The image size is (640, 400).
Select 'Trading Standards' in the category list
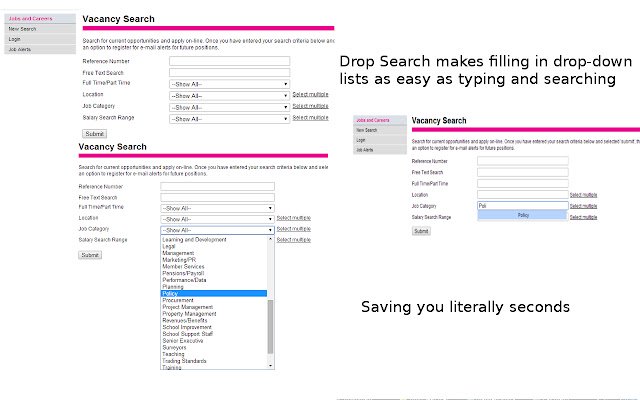click(x=214, y=361)
